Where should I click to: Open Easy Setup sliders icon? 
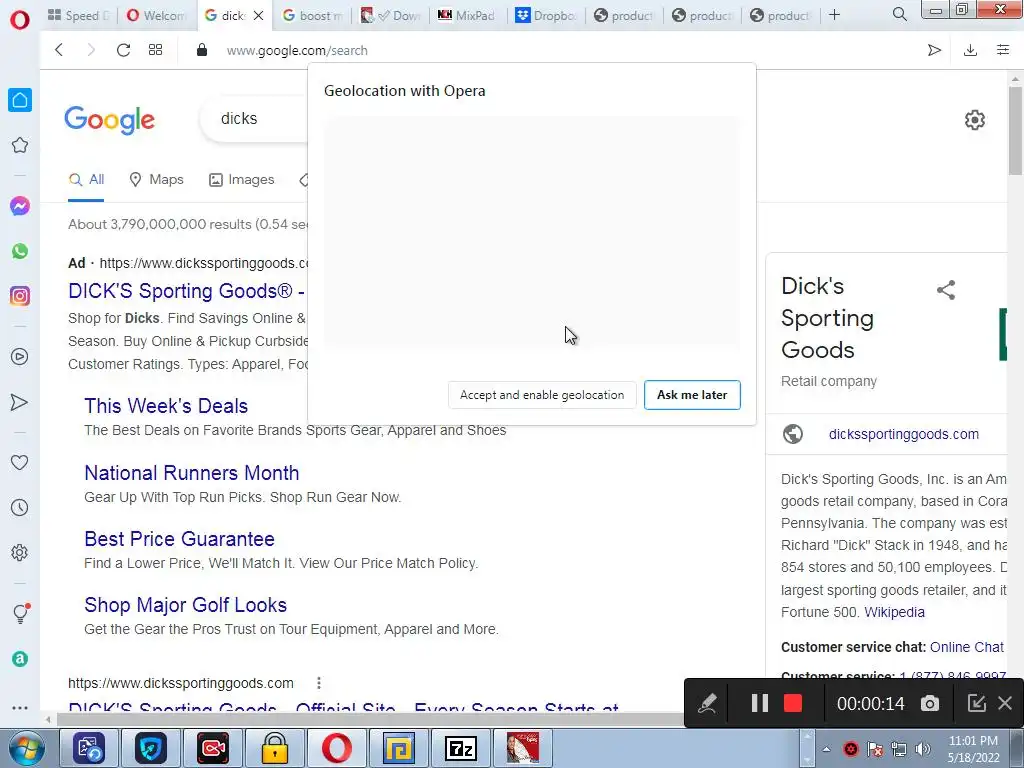point(1003,50)
